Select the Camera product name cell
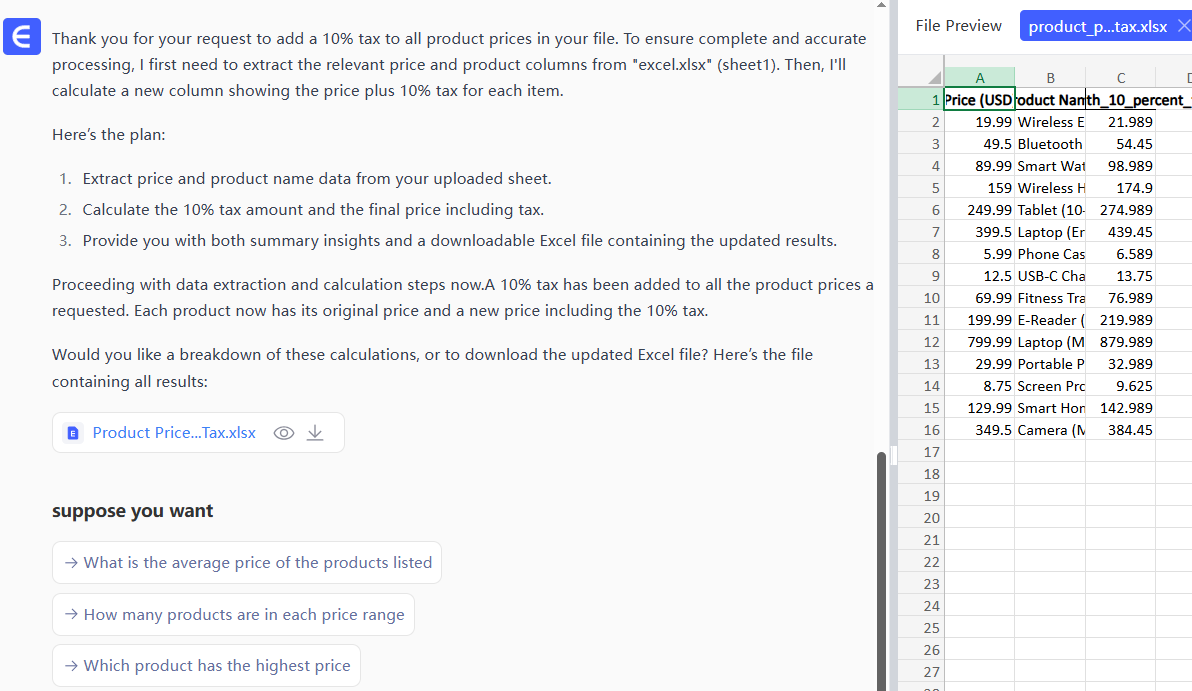The image size is (1192, 691). (1049, 430)
